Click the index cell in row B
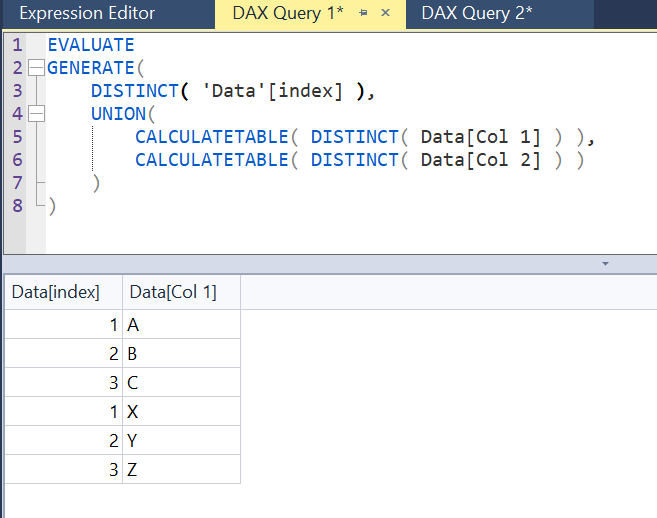The width and height of the screenshot is (657, 518). [62, 354]
